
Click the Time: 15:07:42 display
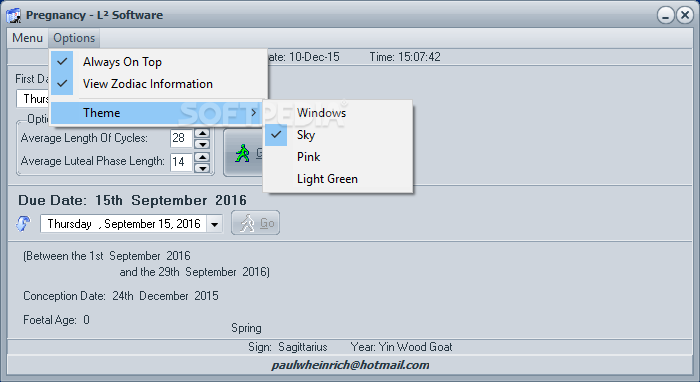405,57
